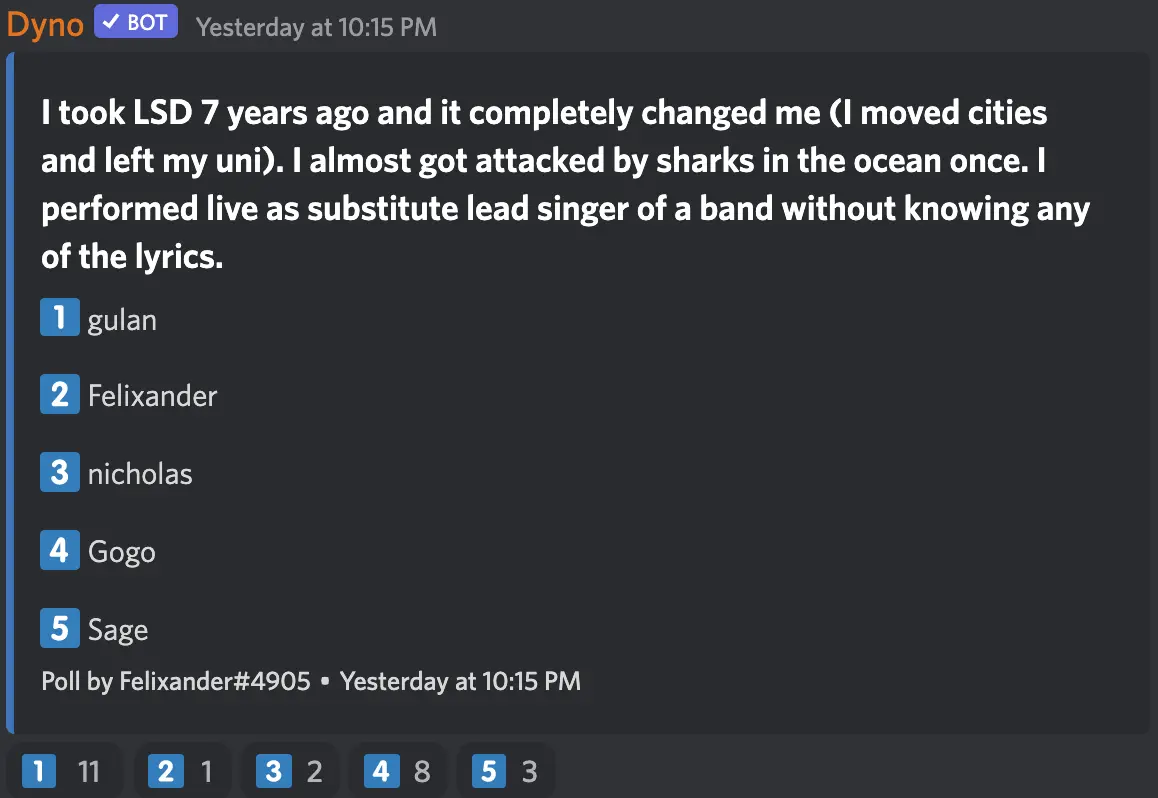Click number 4 emoji beside Gogo option

pyautogui.click(x=59, y=550)
